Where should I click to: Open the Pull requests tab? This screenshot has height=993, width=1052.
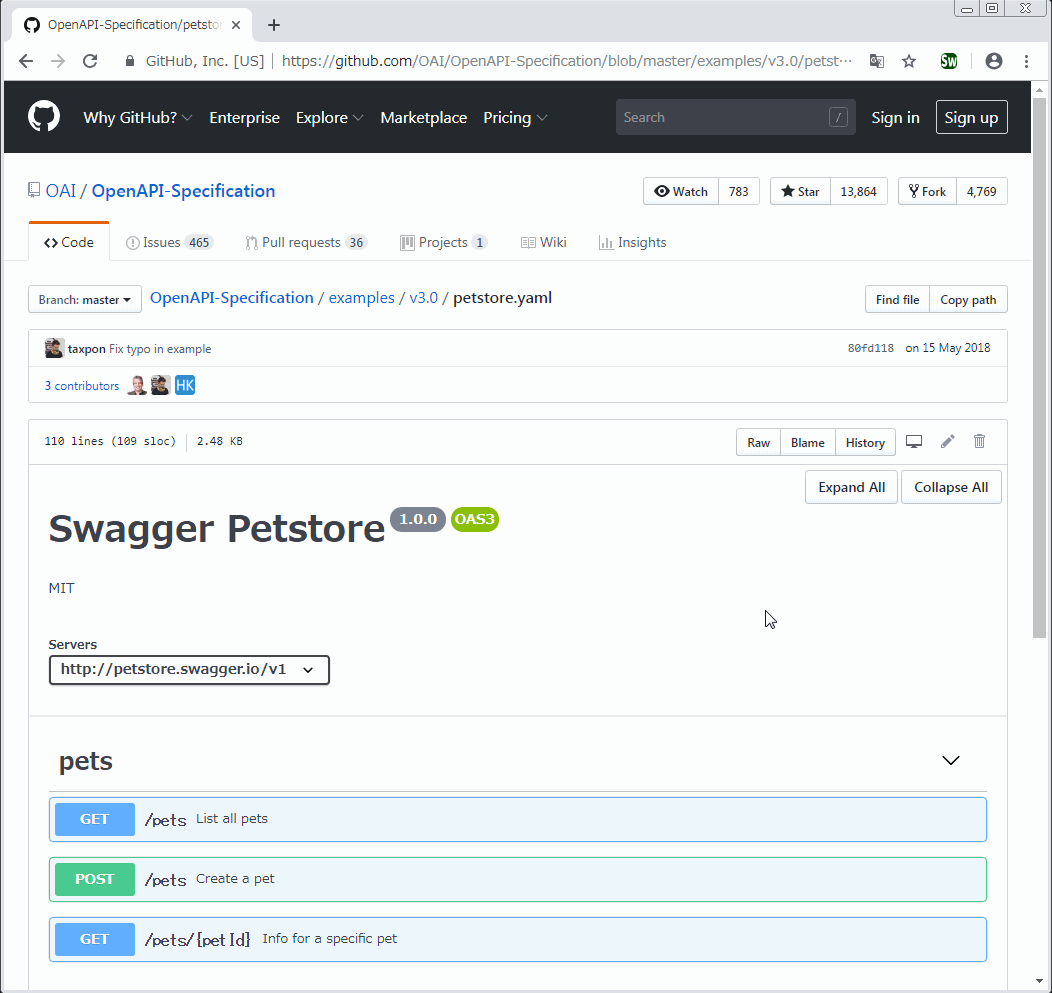tap(306, 242)
